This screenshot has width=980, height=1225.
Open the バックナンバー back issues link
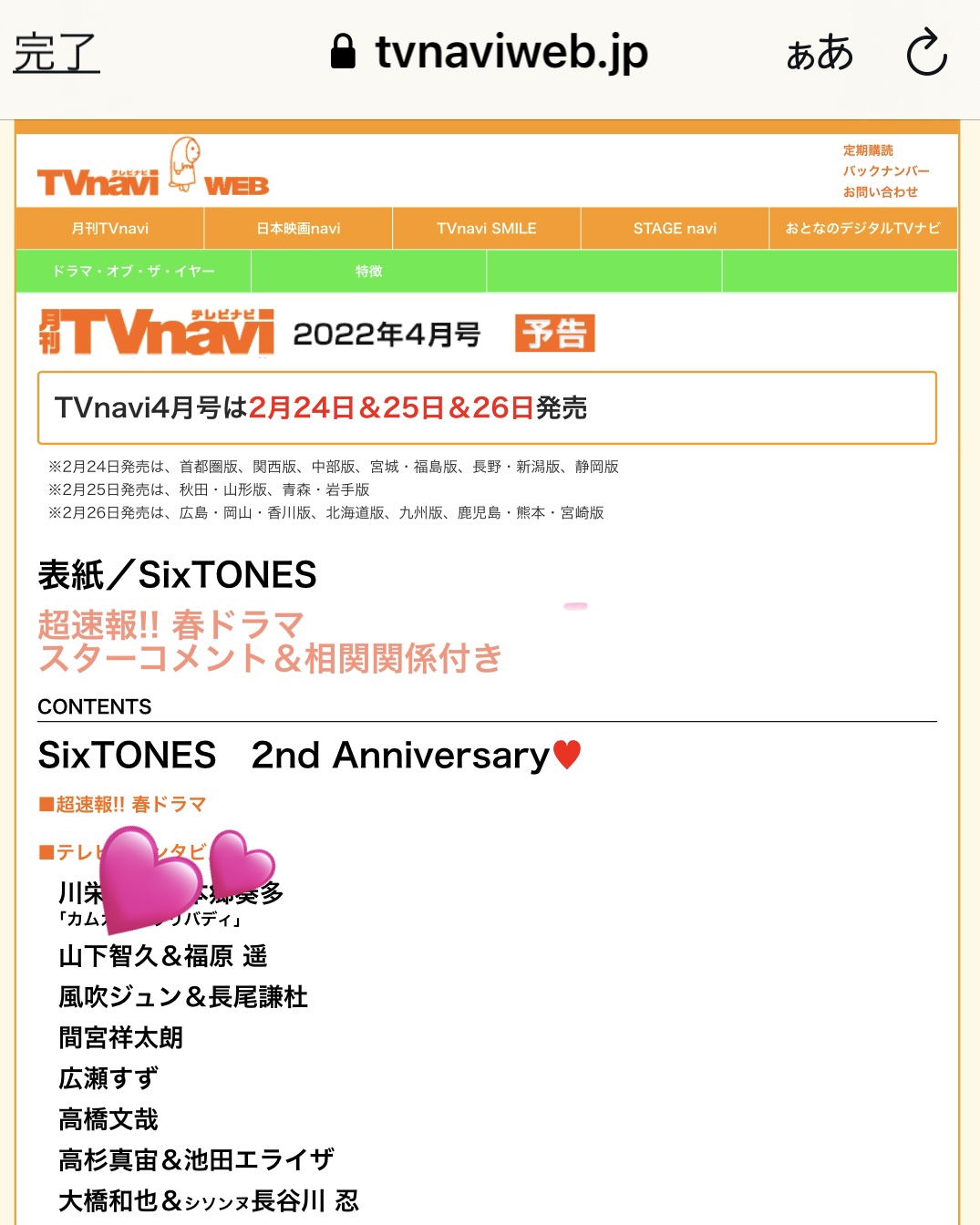click(x=886, y=171)
